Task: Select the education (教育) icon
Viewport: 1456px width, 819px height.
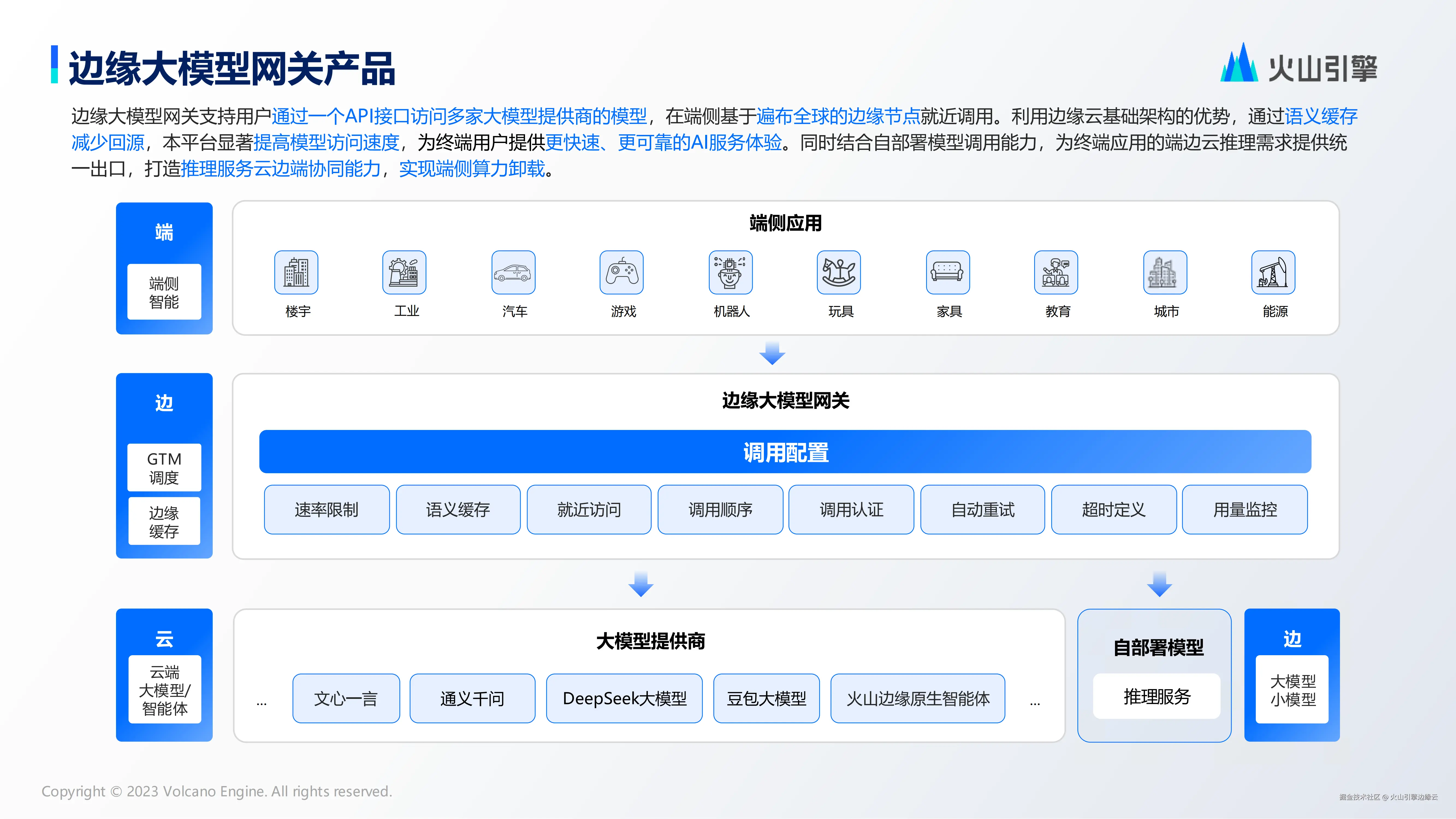Action: 1056,272
